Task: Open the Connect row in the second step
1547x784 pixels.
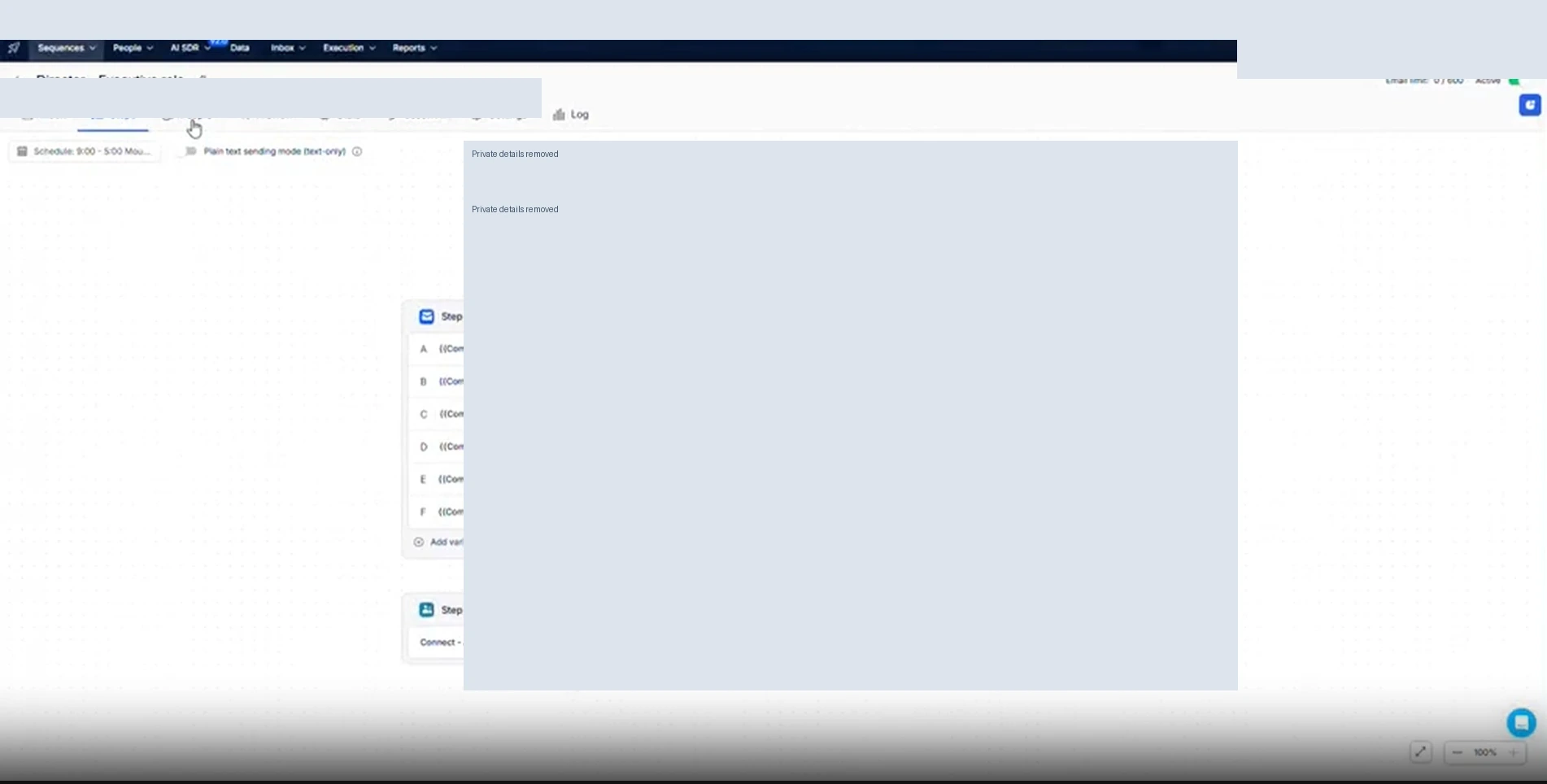Action: coord(437,642)
